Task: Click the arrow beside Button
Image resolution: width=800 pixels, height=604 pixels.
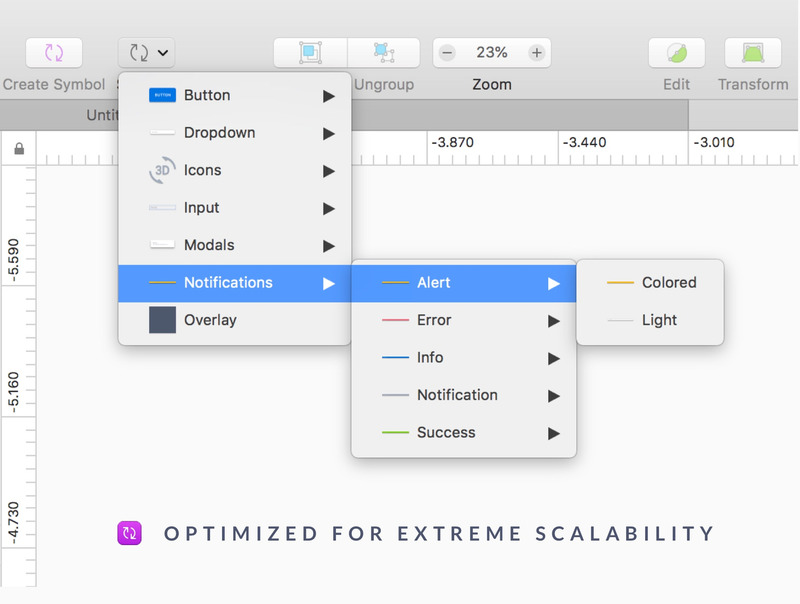Action: [x=329, y=96]
